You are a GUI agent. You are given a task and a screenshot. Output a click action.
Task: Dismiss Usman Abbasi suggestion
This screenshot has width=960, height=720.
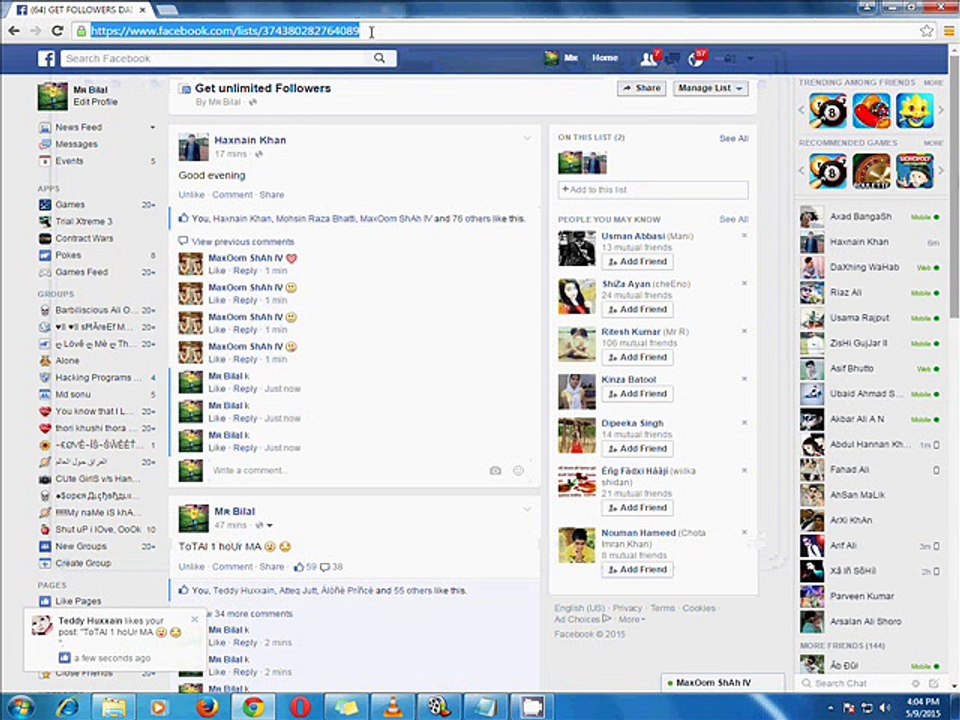point(744,236)
